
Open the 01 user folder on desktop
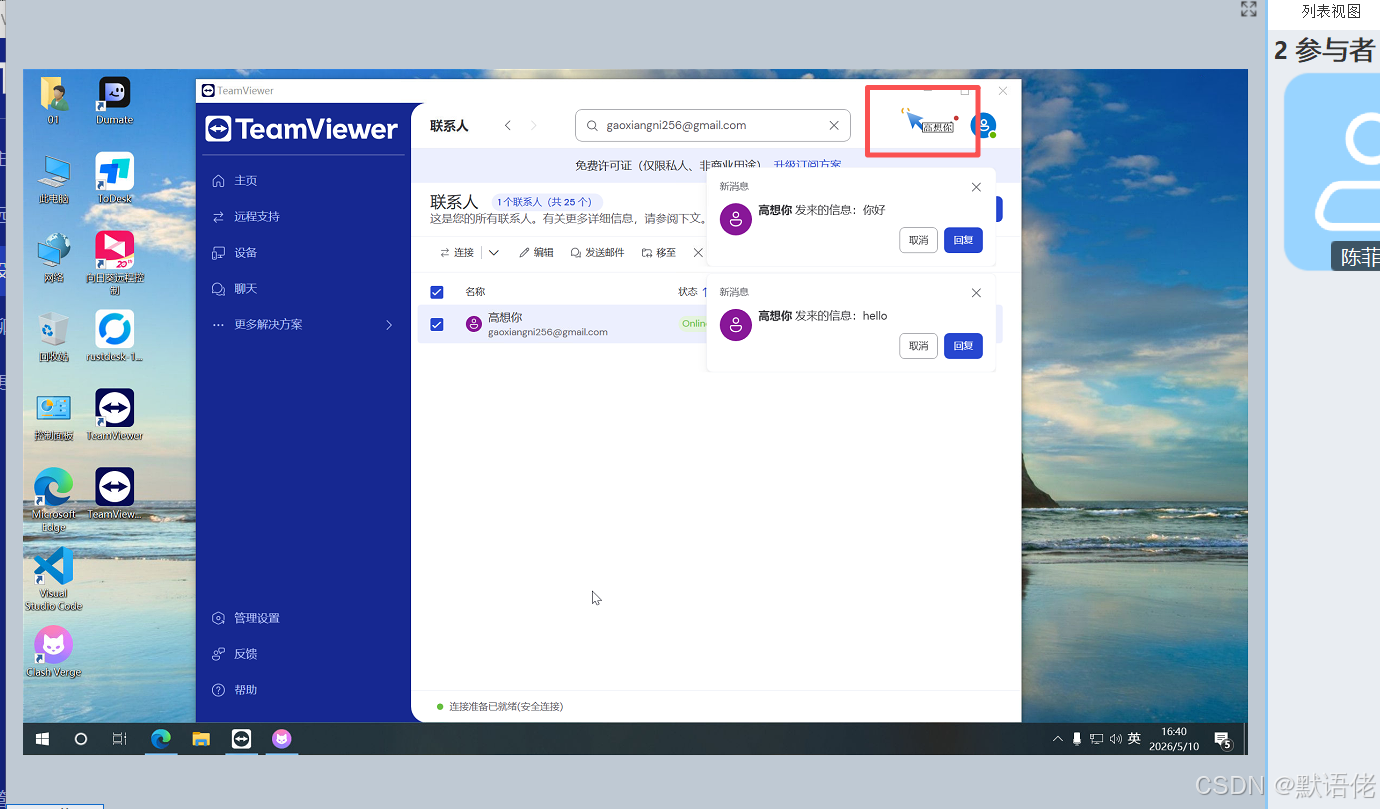click(54, 99)
